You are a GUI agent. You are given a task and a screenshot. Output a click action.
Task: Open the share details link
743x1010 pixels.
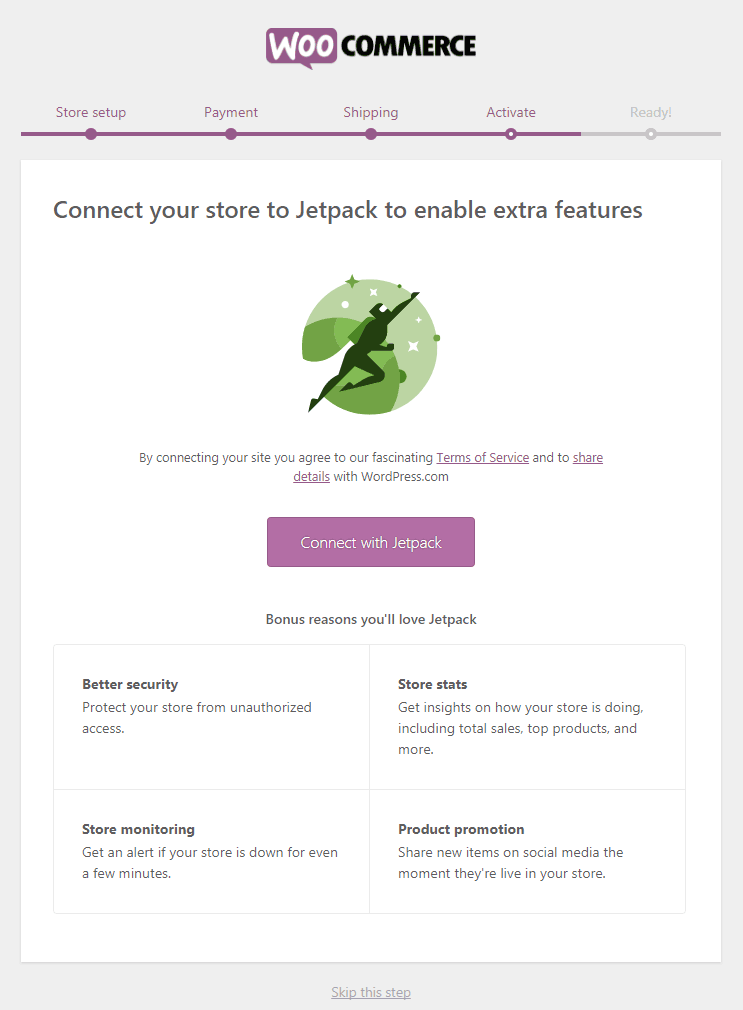click(587, 457)
